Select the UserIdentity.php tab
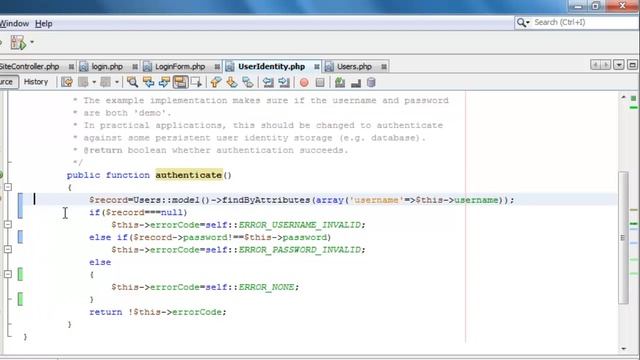 pos(271,66)
